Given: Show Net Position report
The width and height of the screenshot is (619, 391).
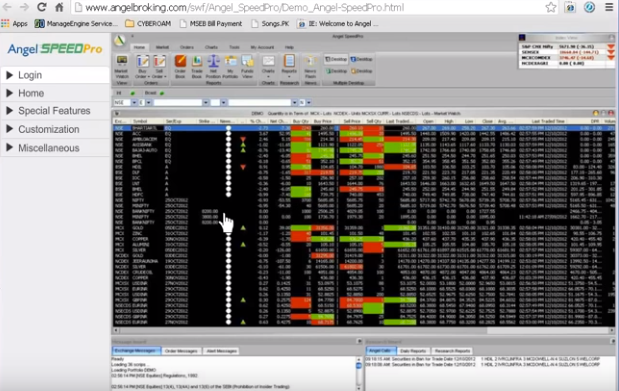Looking at the screenshot, I should 213,66.
